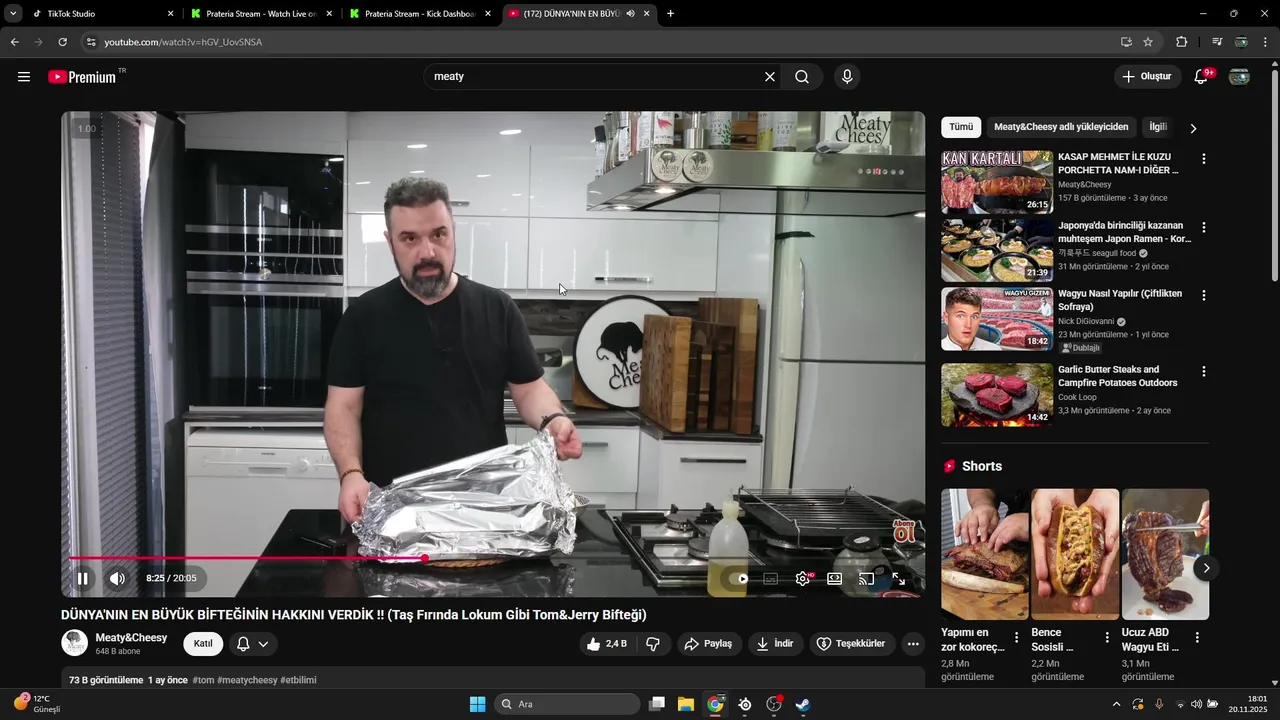Click the Katıl join button

(203, 644)
